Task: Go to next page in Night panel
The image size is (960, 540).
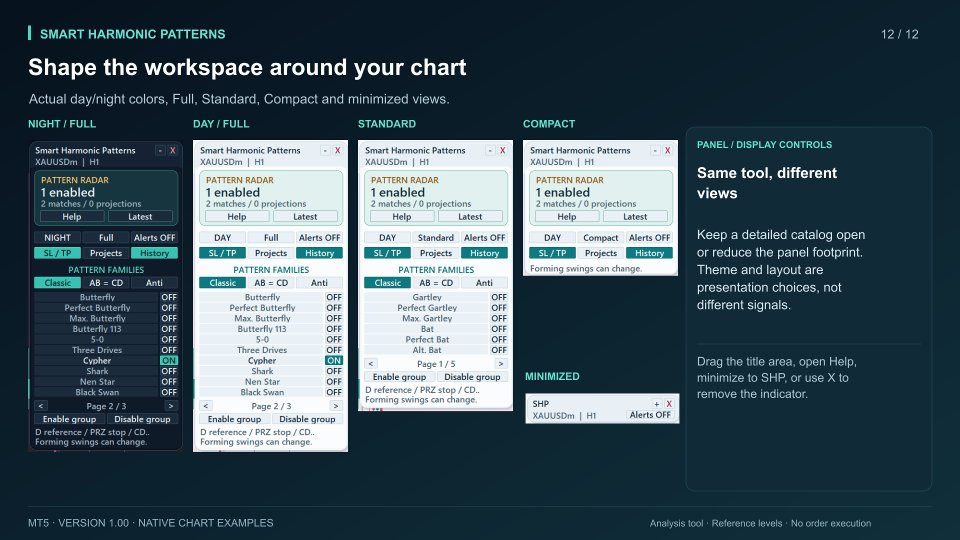Action: point(171,406)
